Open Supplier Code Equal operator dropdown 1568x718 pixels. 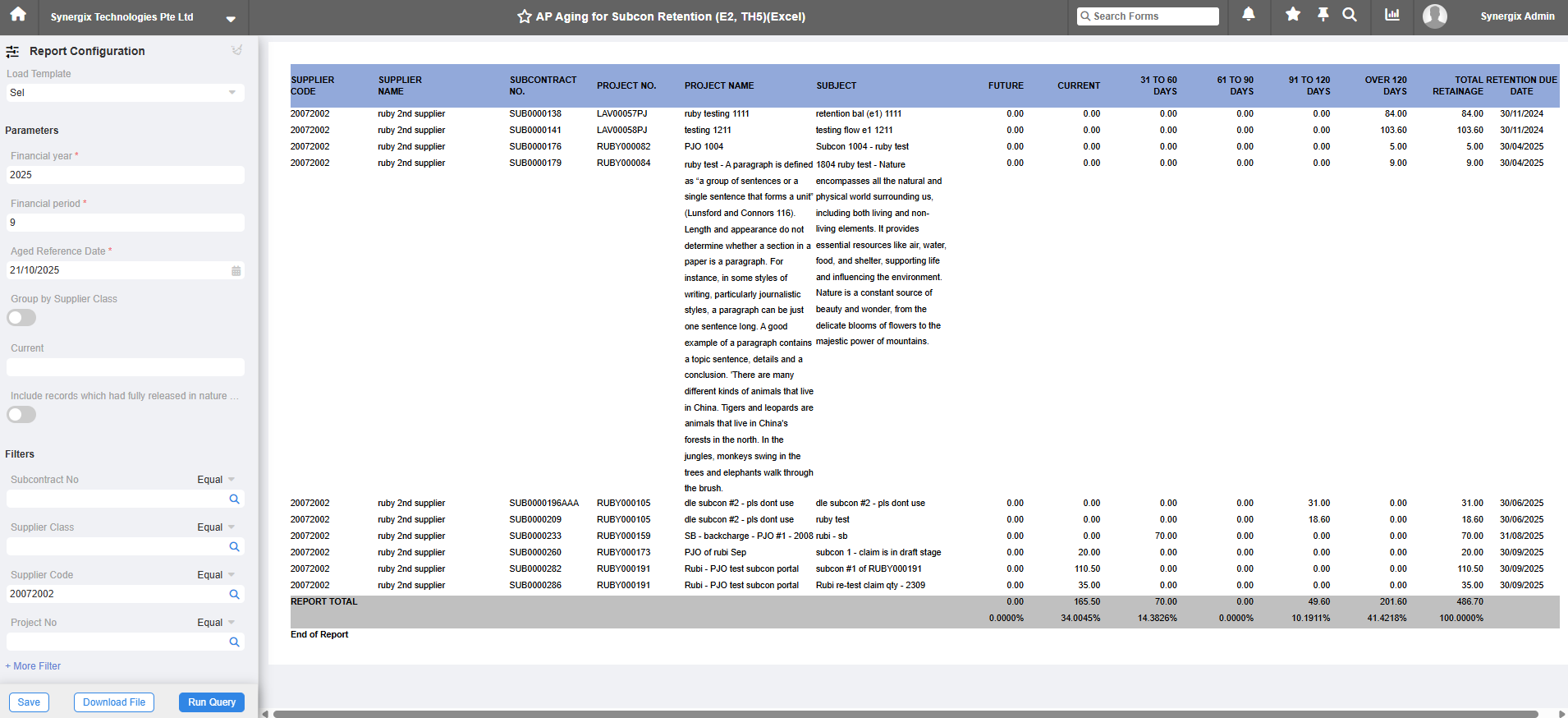[216, 575]
